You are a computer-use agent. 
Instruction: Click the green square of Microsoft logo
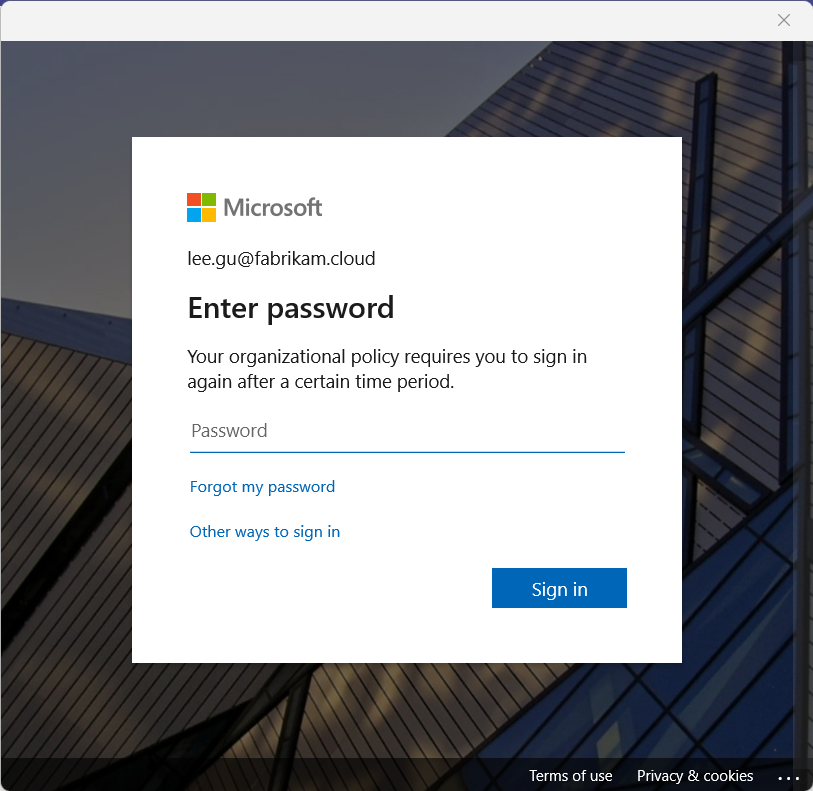(209, 200)
